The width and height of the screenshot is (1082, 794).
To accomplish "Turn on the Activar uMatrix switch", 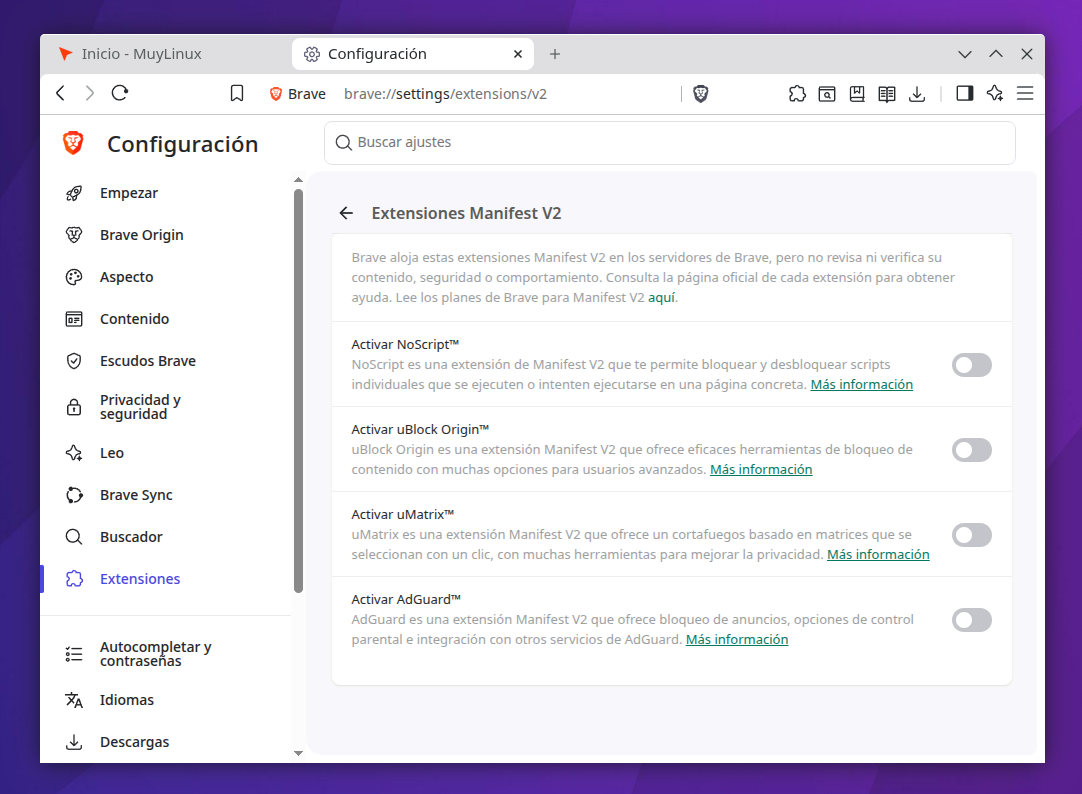I will point(972,535).
